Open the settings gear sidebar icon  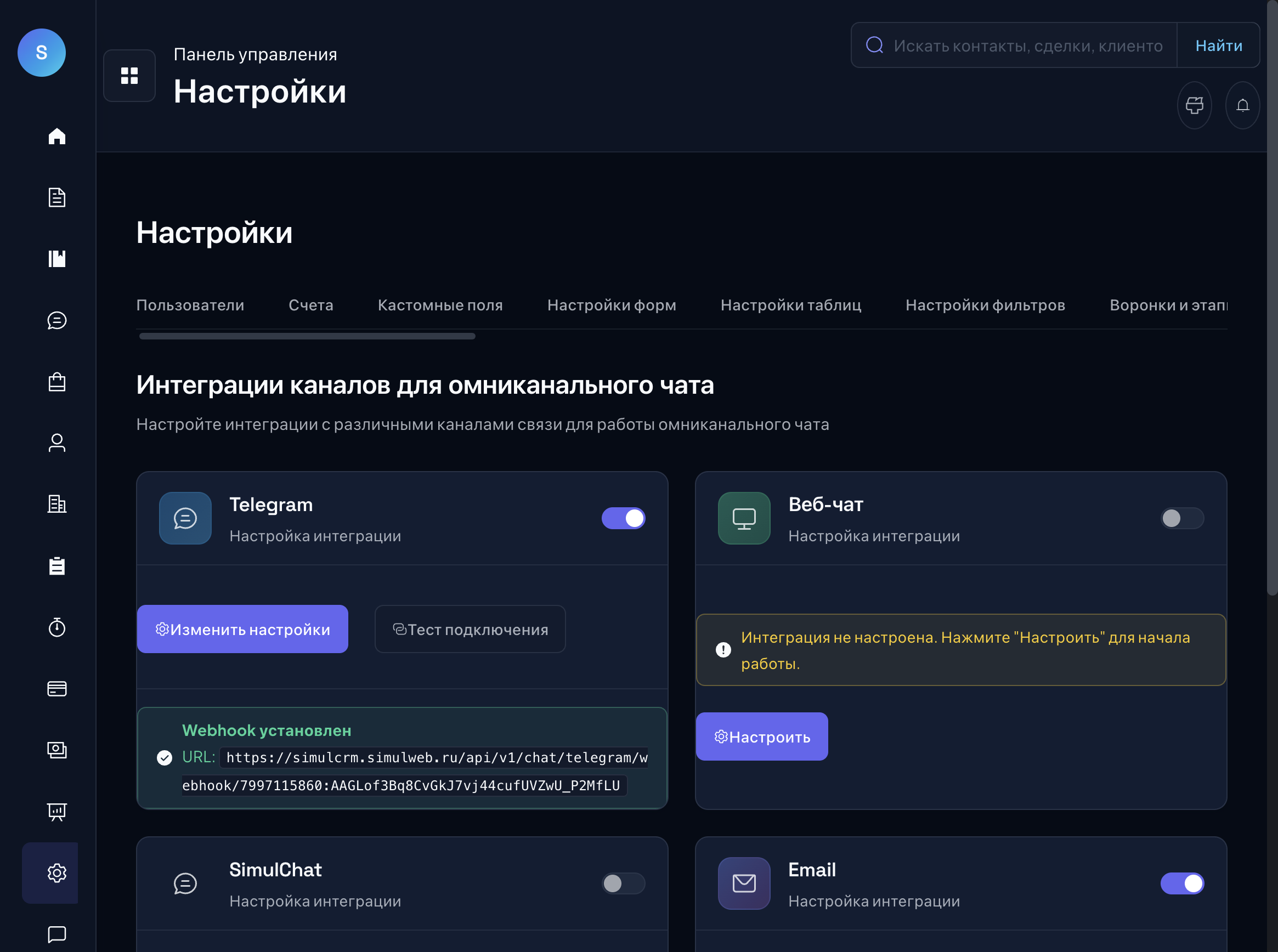pos(56,872)
